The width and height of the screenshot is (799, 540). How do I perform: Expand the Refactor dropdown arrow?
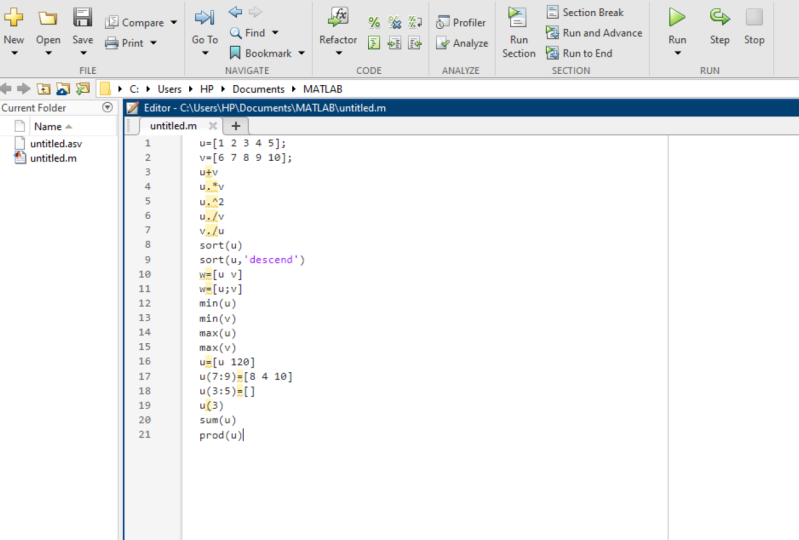[x=338, y=53]
